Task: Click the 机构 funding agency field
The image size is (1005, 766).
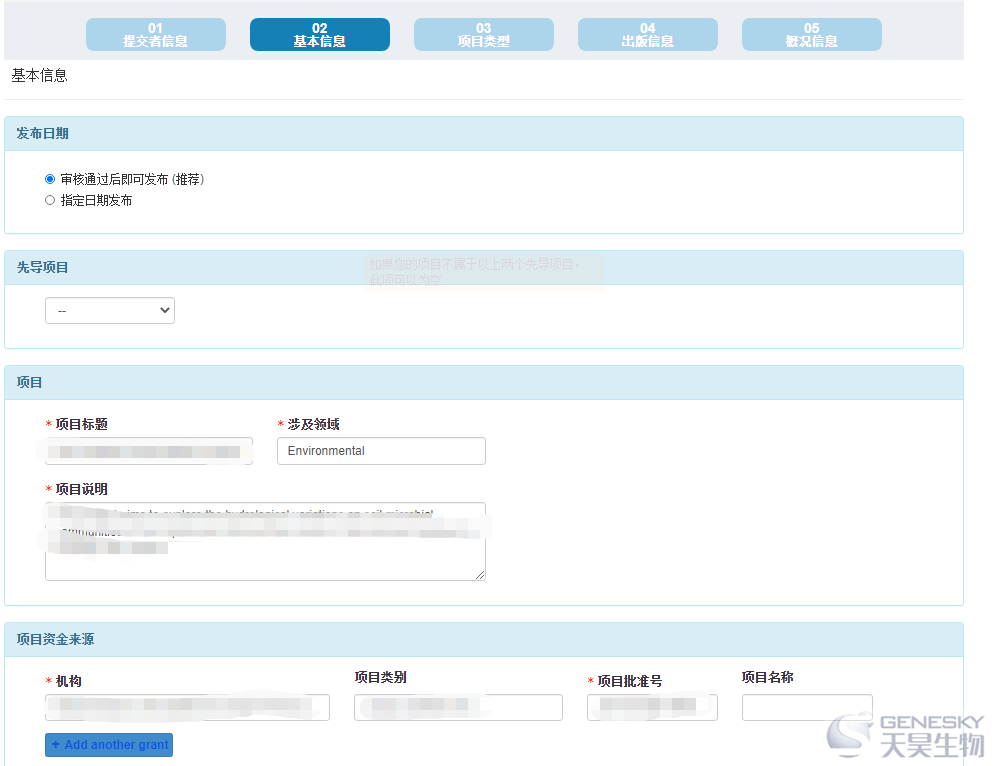Action: [x=187, y=708]
